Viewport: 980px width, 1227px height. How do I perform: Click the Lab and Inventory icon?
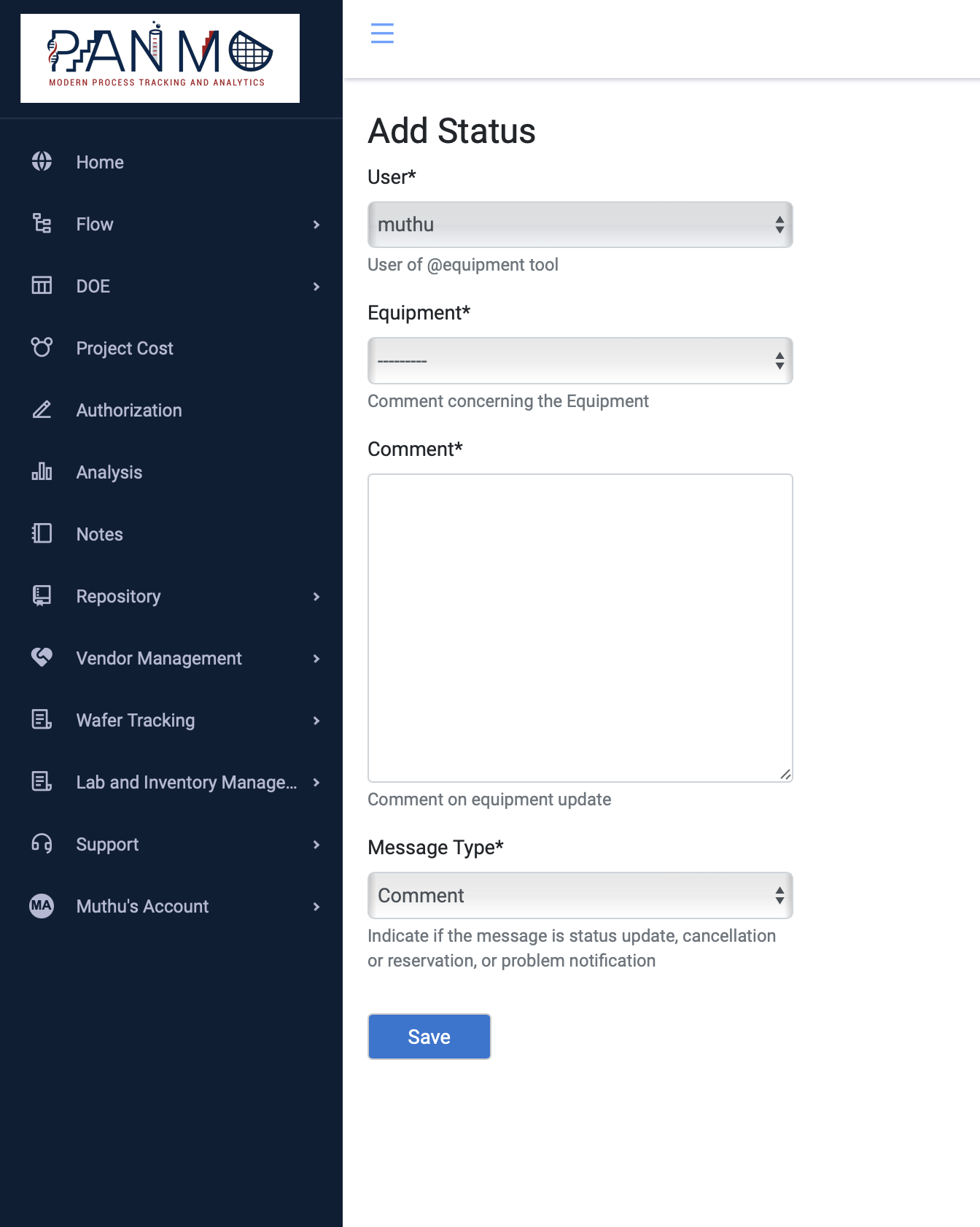pyautogui.click(x=42, y=781)
